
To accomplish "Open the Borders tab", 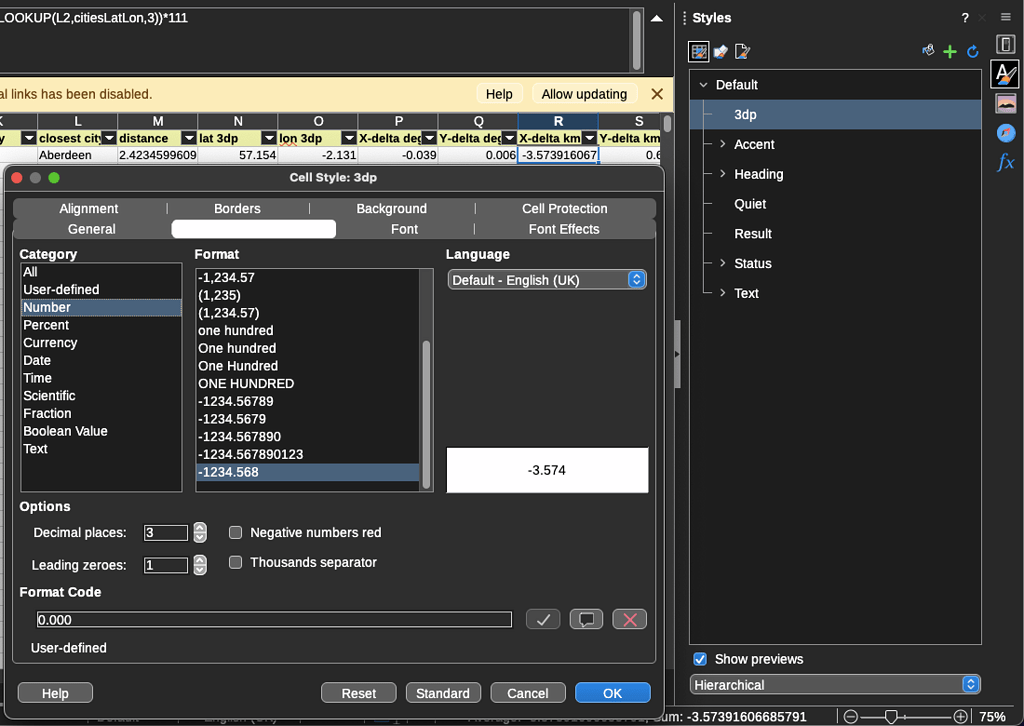I will tap(237, 208).
